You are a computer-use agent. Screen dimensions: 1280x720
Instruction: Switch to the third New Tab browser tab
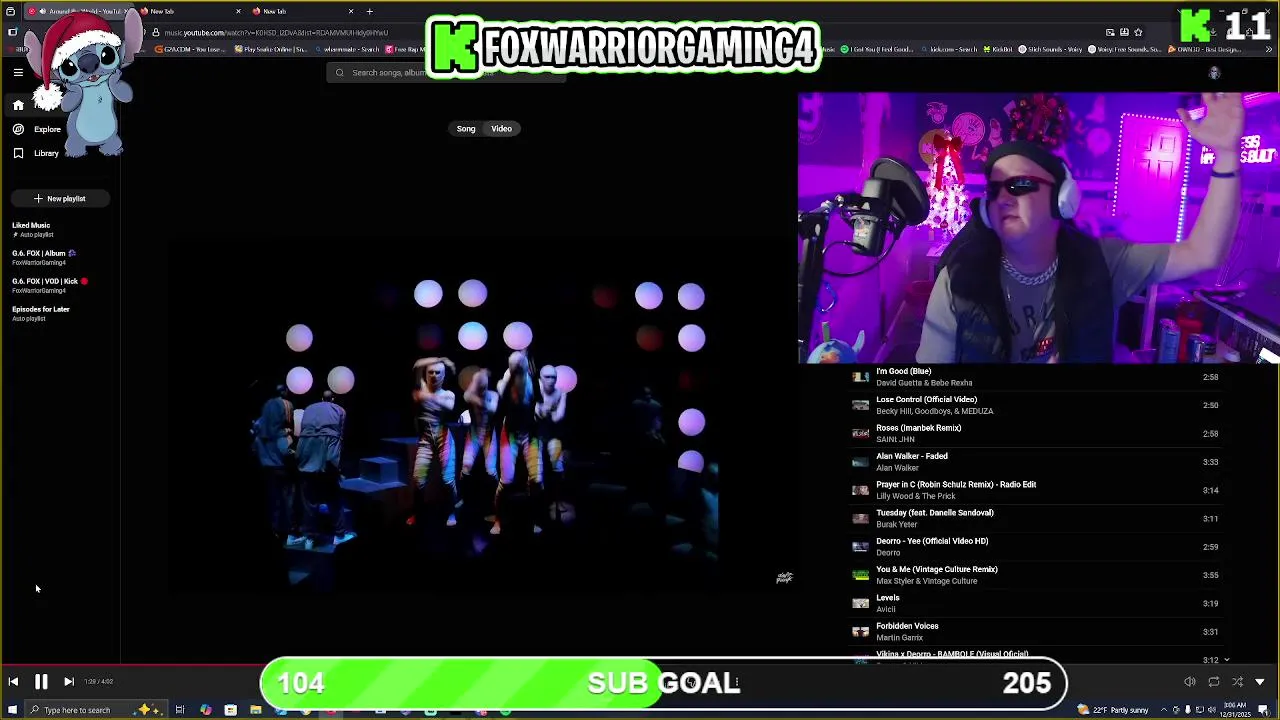(300, 11)
